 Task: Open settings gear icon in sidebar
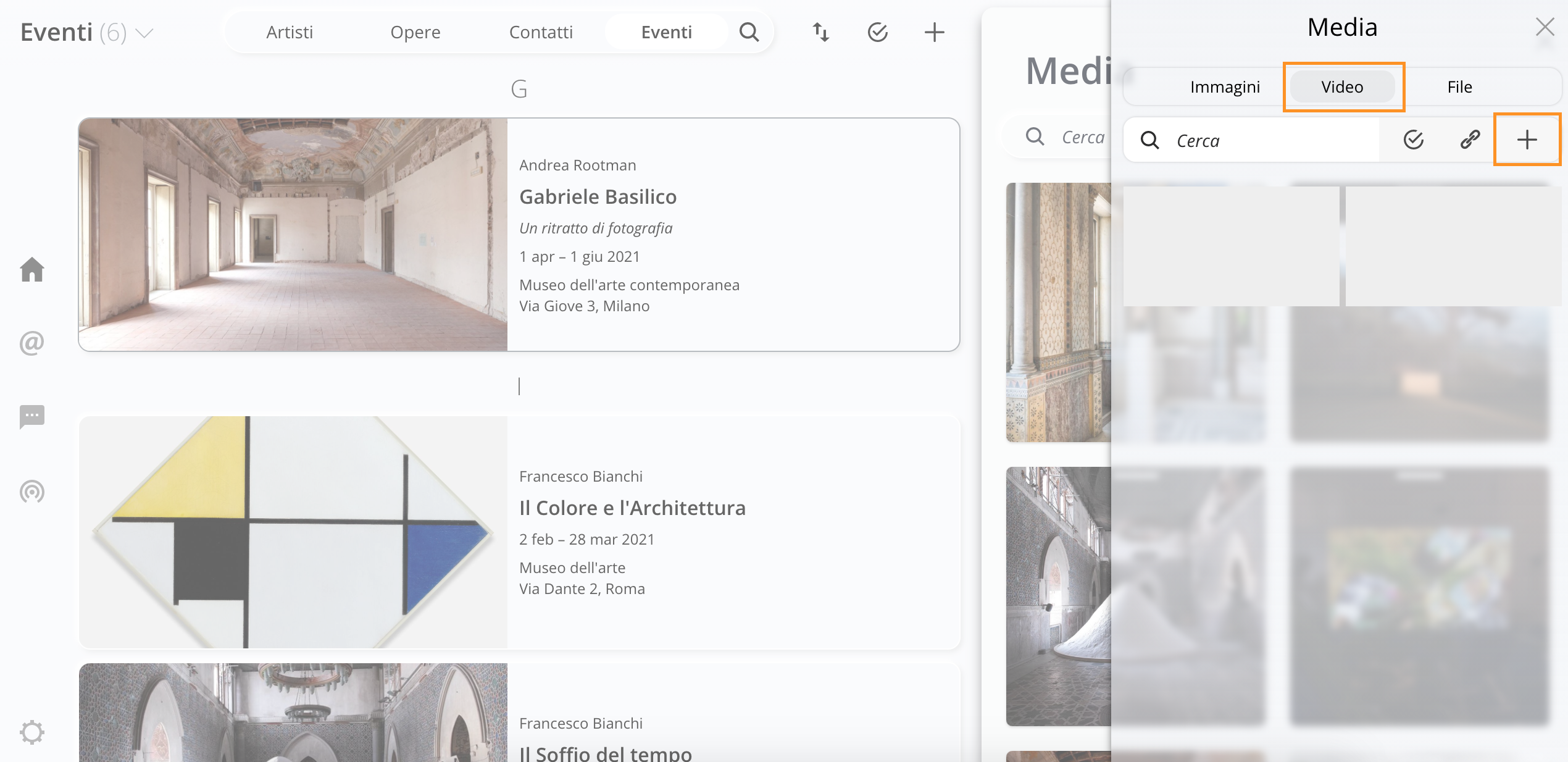[x=32, y=732]
